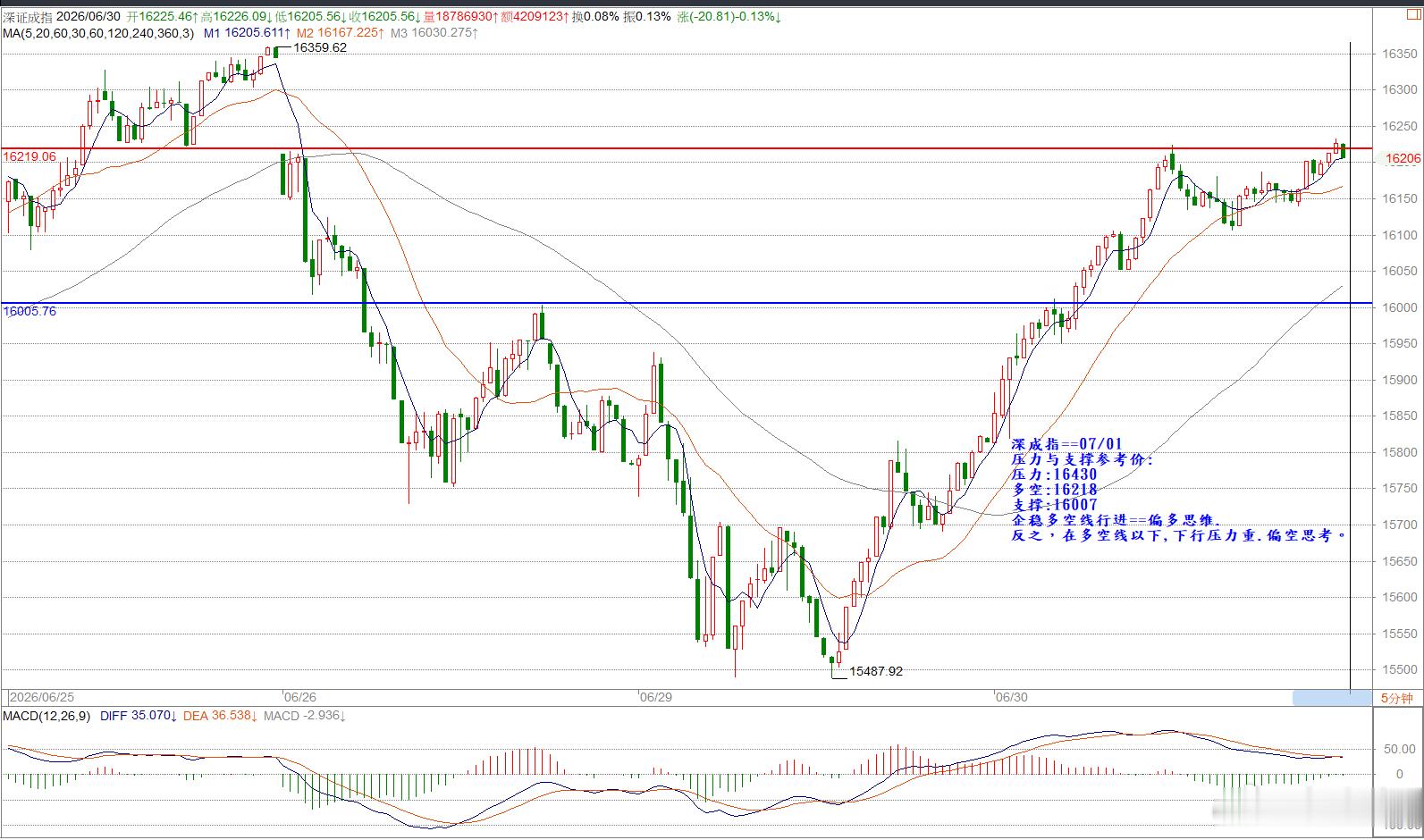
Task: Click the DEA 36.538 value label
Action: click(x=221, y=716)
